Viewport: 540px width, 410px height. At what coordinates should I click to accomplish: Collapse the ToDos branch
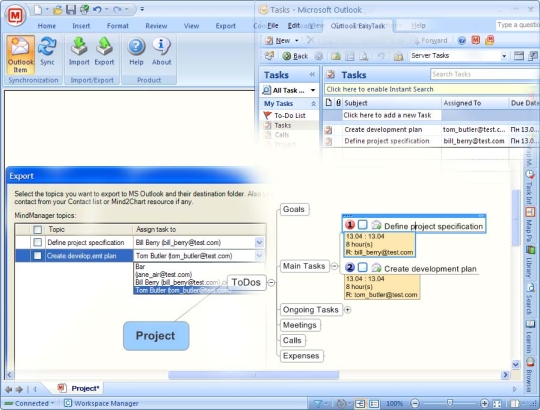271,283
